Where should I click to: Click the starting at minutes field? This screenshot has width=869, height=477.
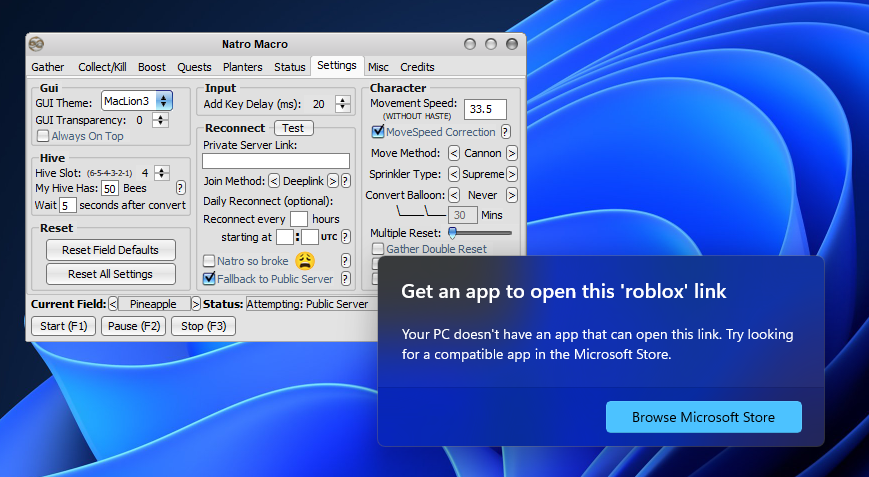click(x=310, y=237)
